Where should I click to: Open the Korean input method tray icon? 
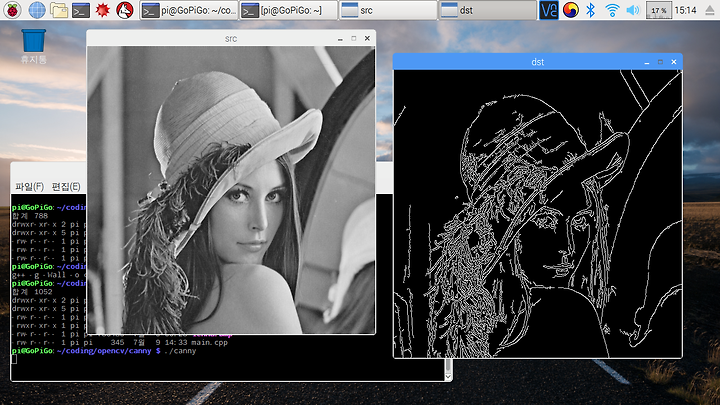(570, 10)
